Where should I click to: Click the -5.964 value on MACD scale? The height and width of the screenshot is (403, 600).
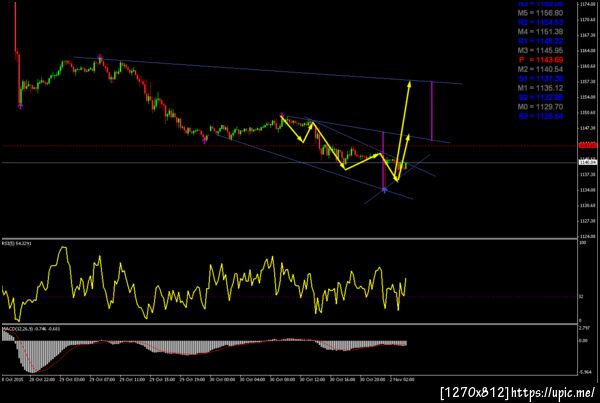coord(586,372)
